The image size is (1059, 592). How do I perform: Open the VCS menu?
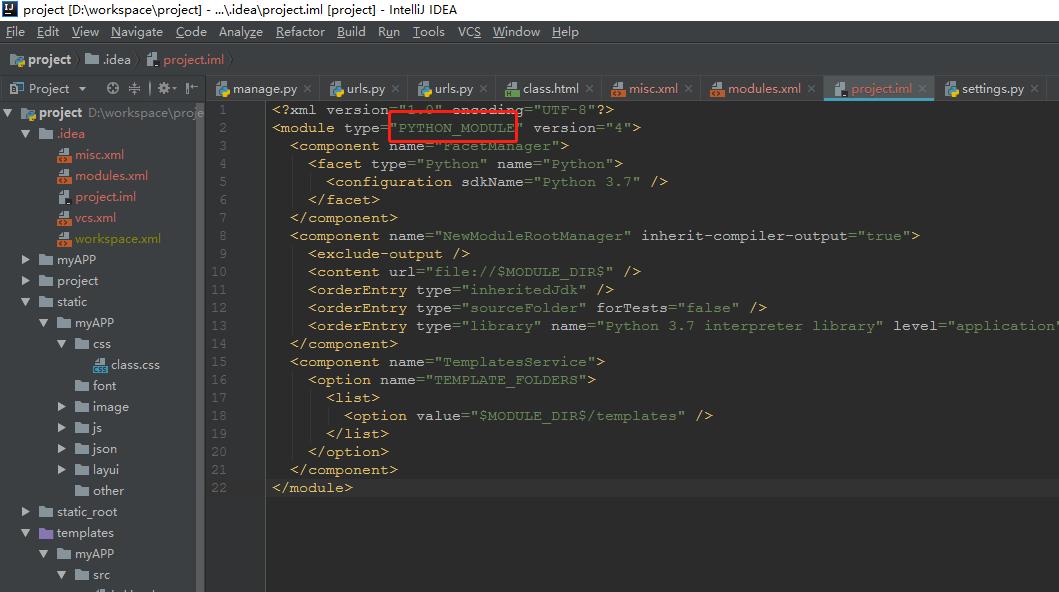[x=469, y=31]
